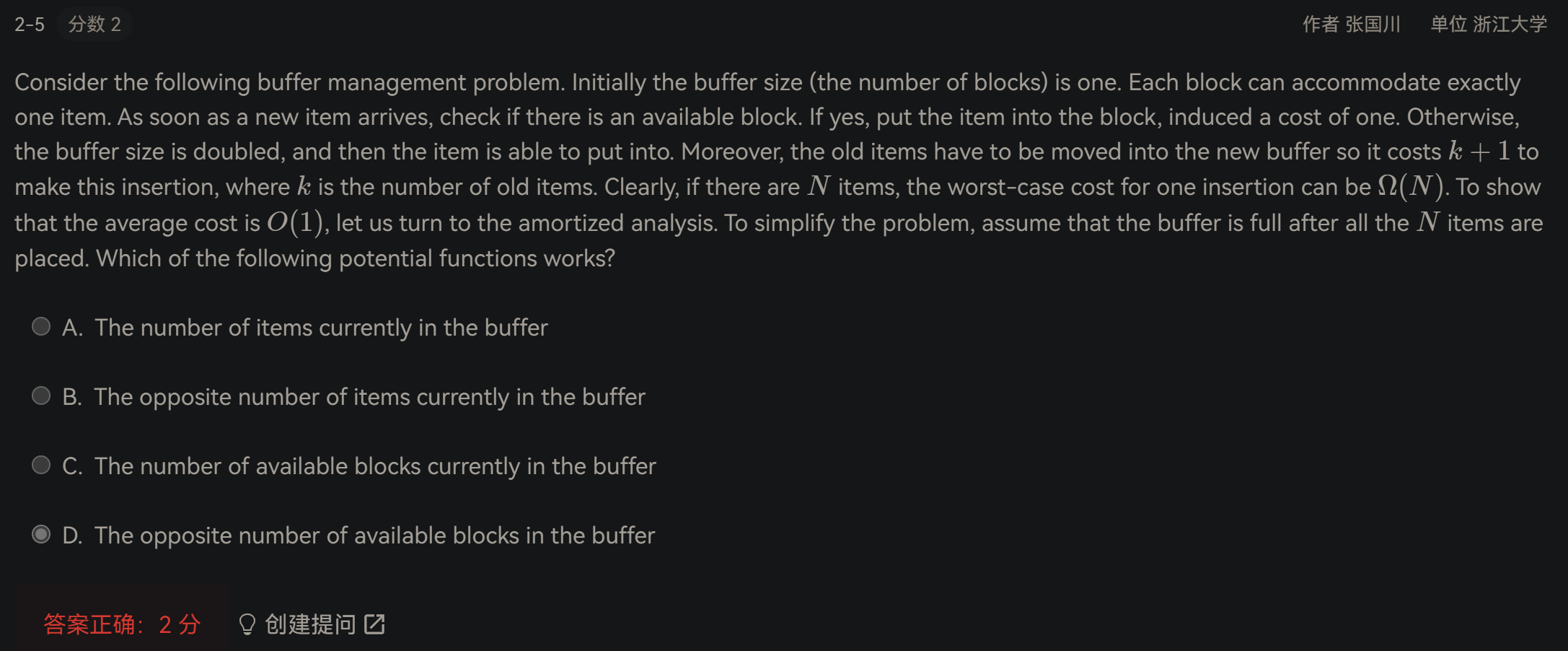Click the external link icon after 创建提问
The image size is (1568, 651).
pos(374,624)
